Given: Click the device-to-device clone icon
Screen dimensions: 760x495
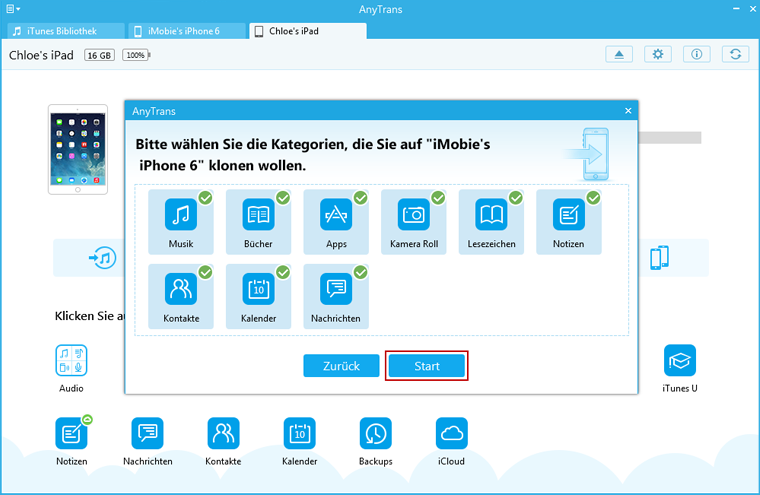Looking at the screenshot, I should point(659,257).
